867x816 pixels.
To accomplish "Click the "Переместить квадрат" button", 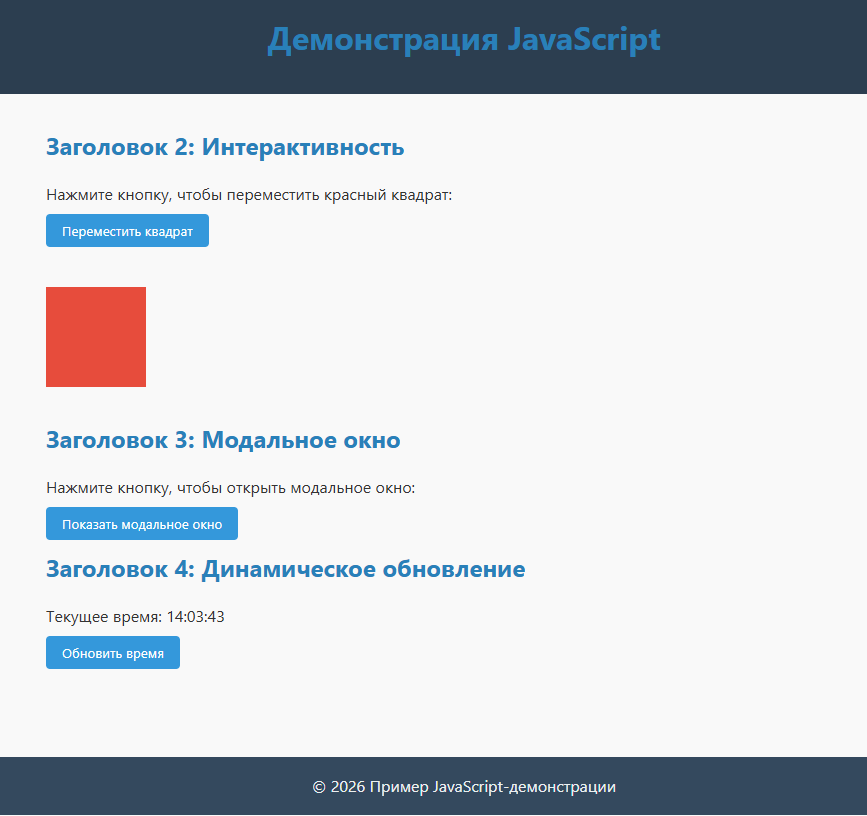I will [127, 231].
